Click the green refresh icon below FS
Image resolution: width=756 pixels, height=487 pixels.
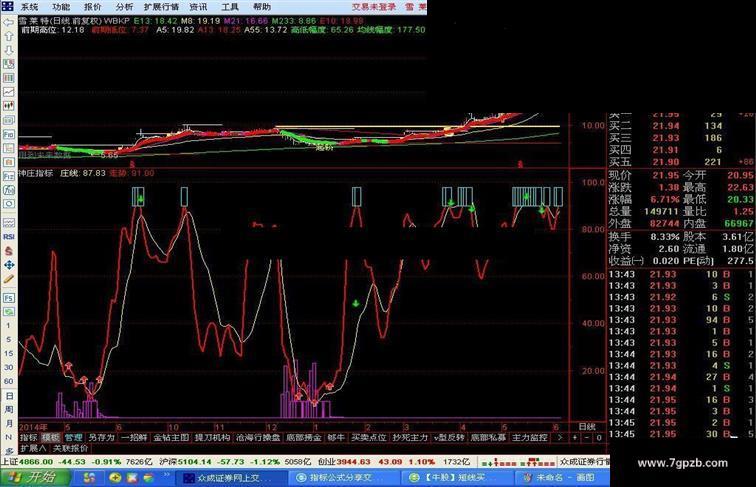pyautogui.click(x=9, y=311)
